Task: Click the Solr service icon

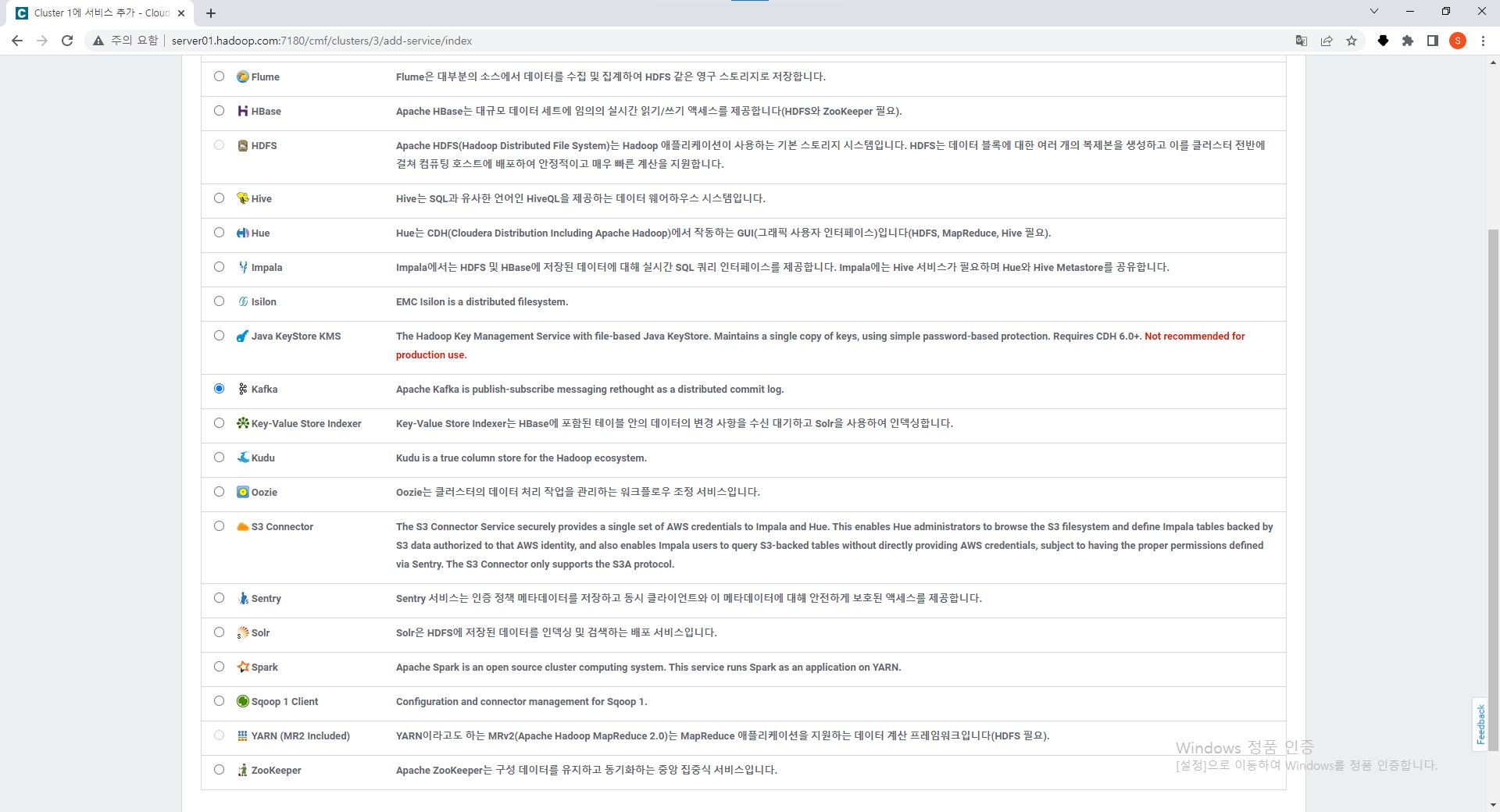Action: point(243,632)
